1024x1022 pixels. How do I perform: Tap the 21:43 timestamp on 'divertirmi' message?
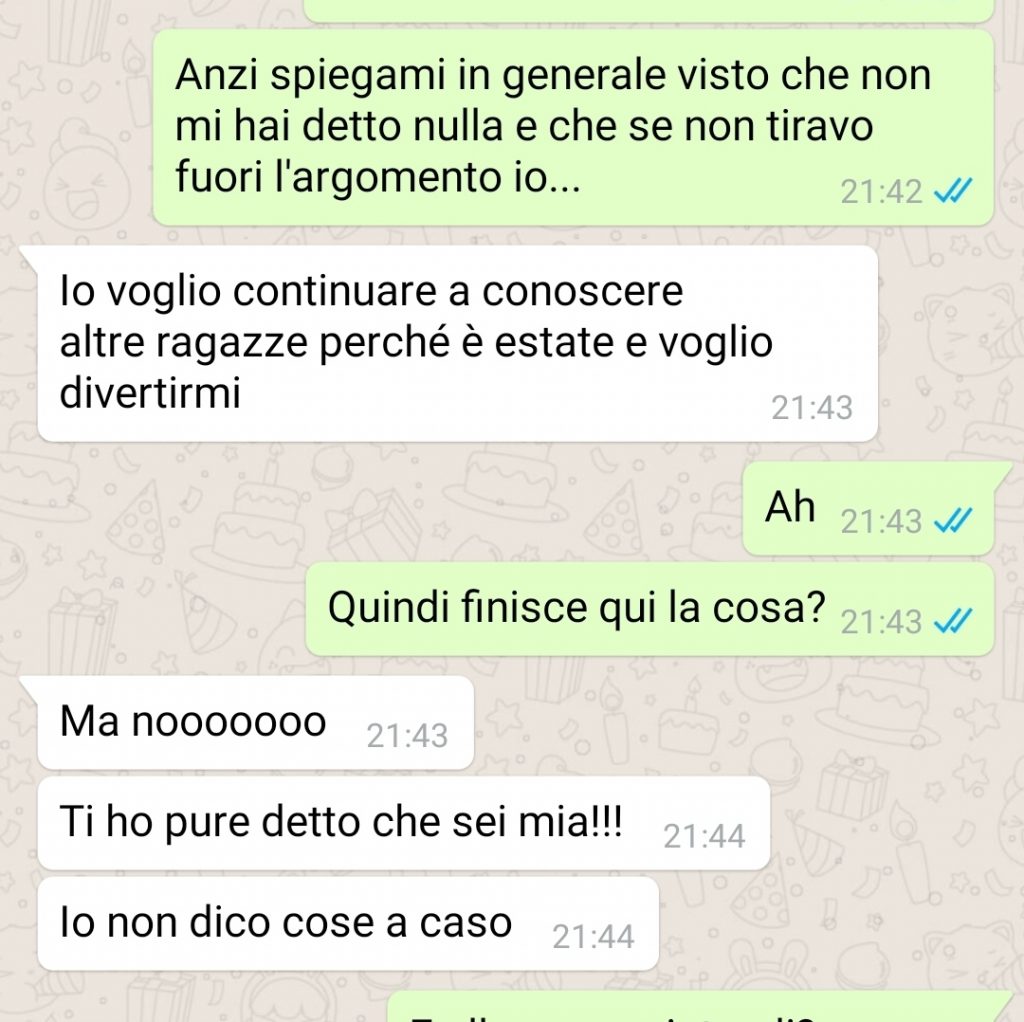[x=812, y=408]
